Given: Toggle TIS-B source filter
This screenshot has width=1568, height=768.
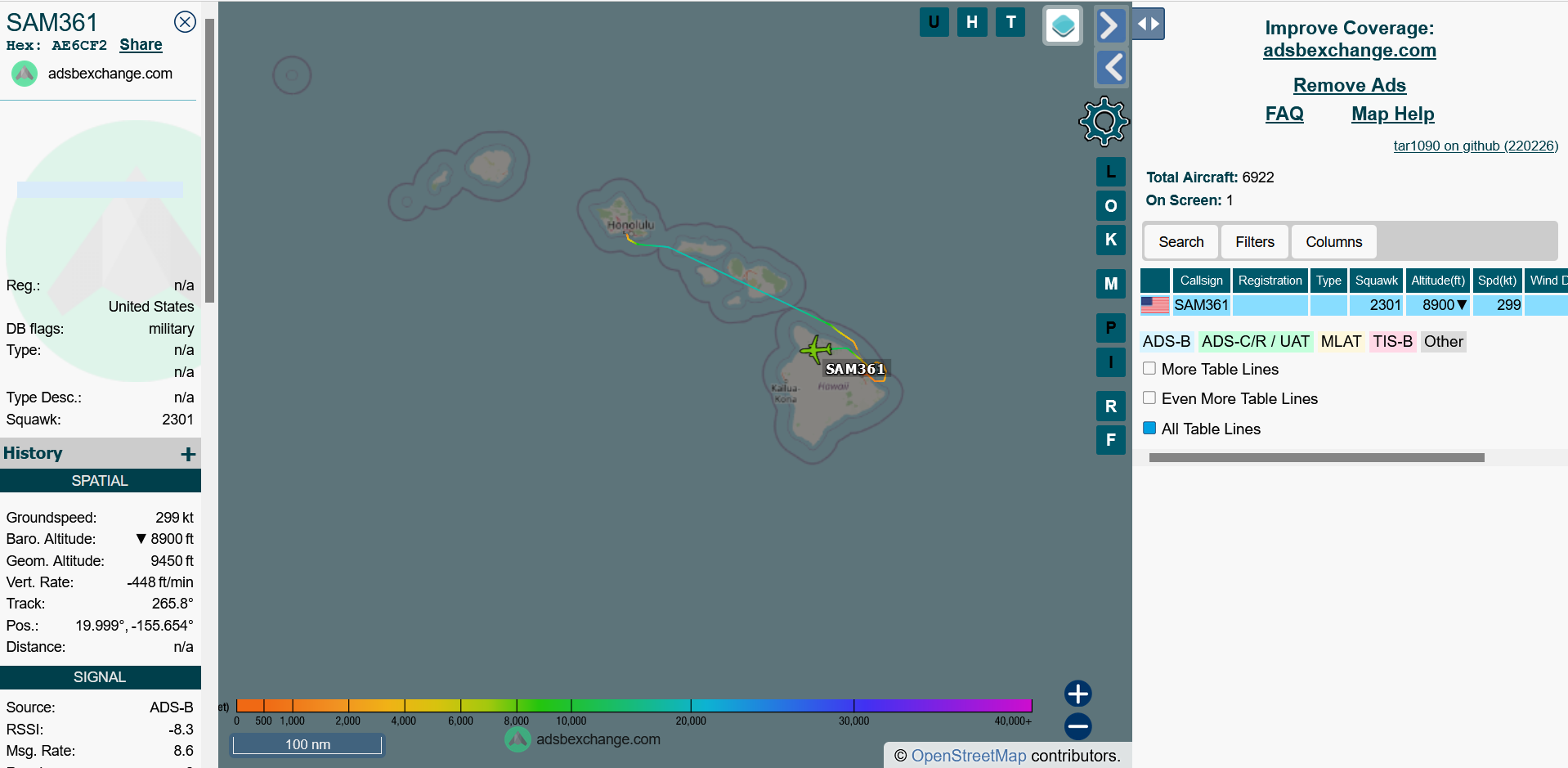Looking at the screenshot, I should coord(1392,342).
